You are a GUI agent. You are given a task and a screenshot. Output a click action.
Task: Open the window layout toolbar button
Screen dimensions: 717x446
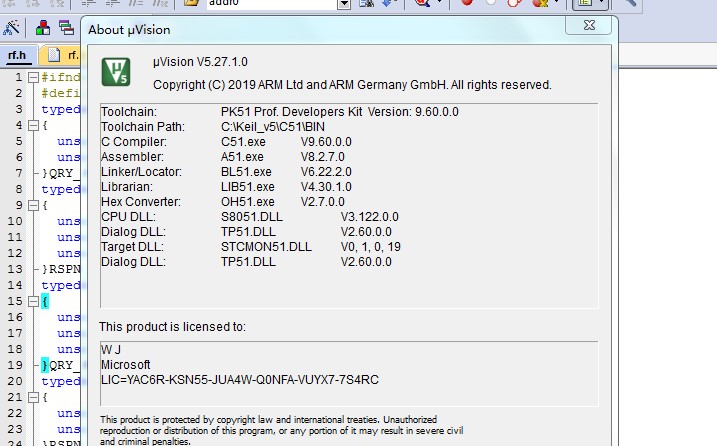click(585, 4)
